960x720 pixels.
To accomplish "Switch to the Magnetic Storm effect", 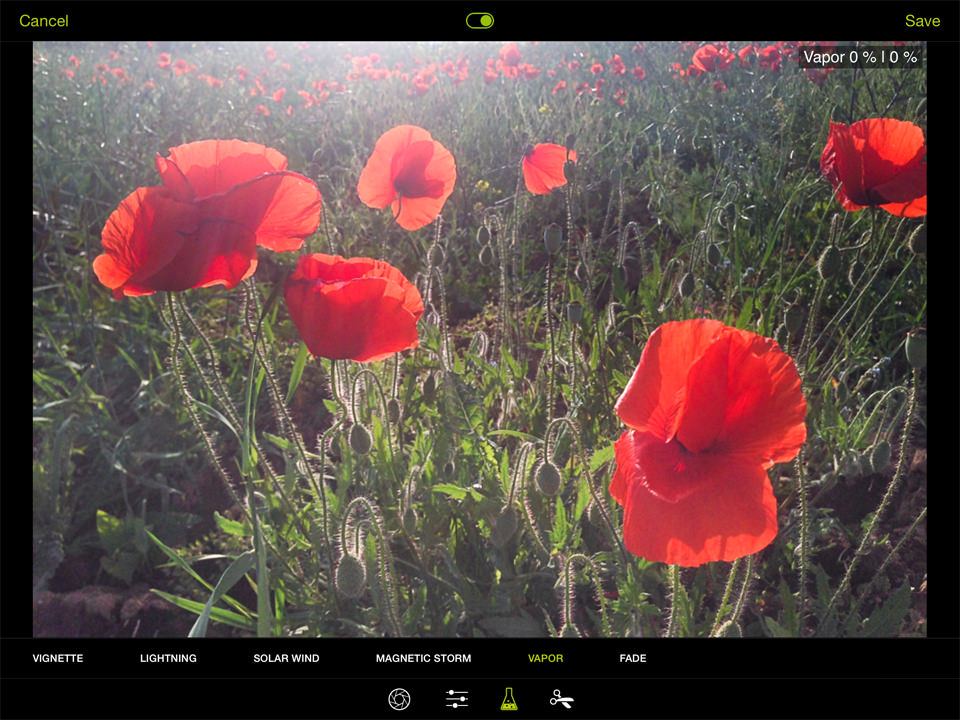I will point(423,658).
